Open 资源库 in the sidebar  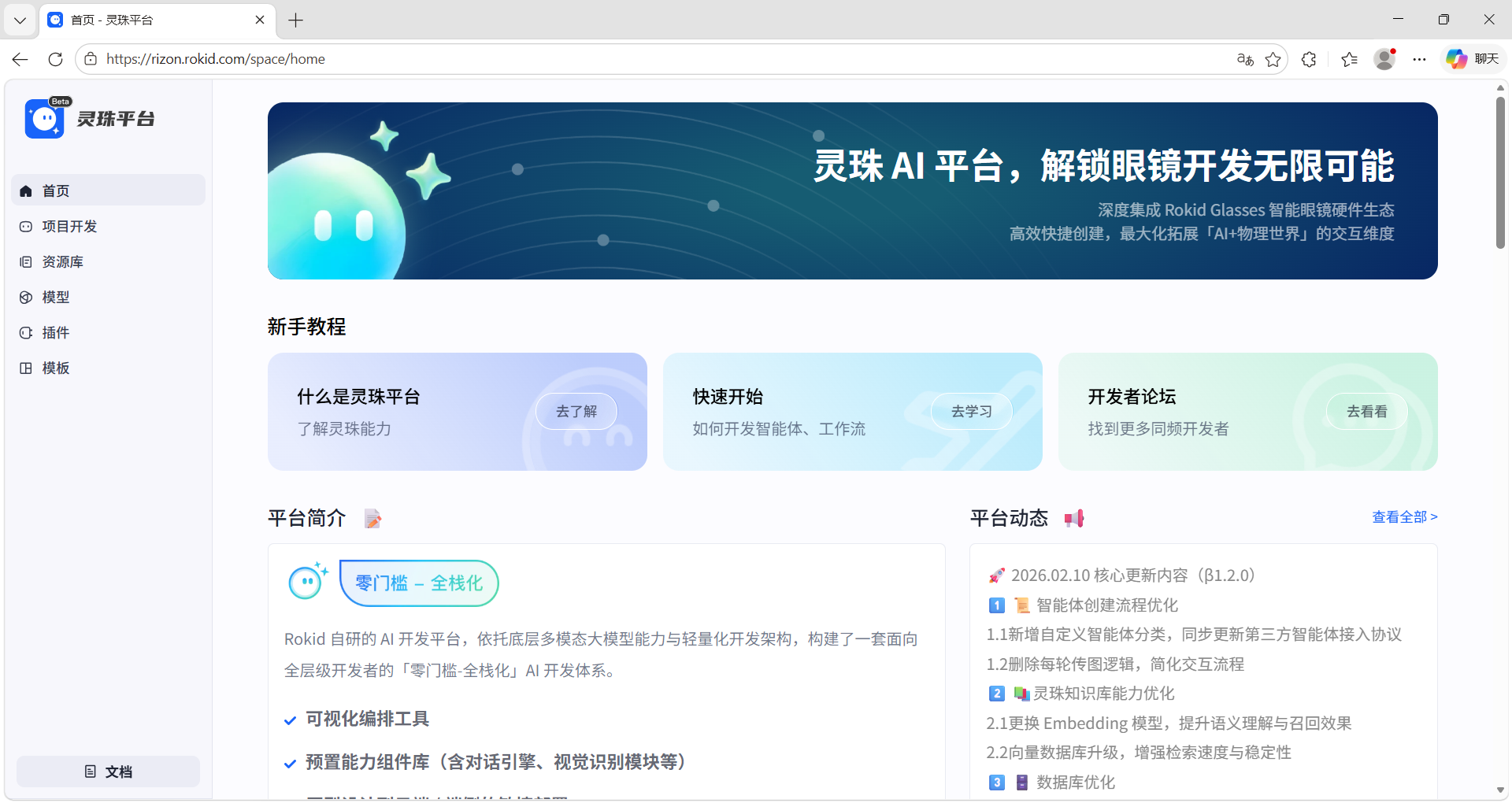[108, 261]
